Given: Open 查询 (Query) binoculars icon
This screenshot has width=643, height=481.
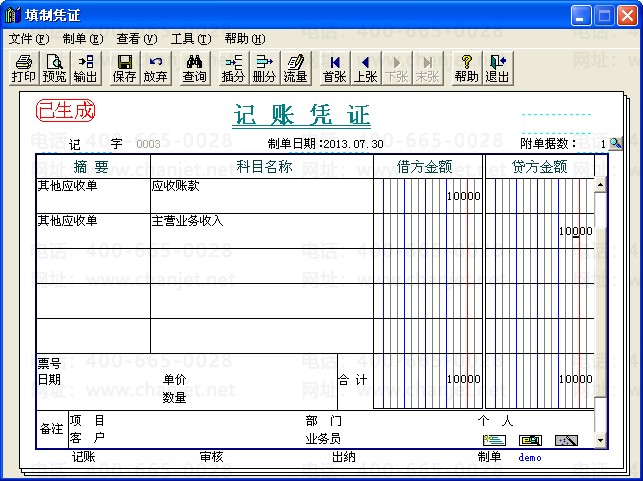Looking at the screenshot, I should point(195,68).
